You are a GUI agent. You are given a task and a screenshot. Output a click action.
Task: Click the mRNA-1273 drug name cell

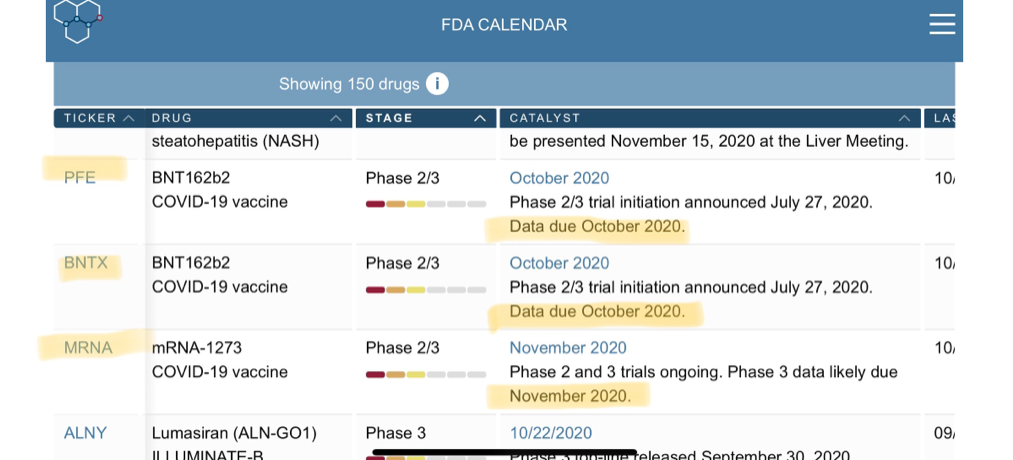coord(197,348)
